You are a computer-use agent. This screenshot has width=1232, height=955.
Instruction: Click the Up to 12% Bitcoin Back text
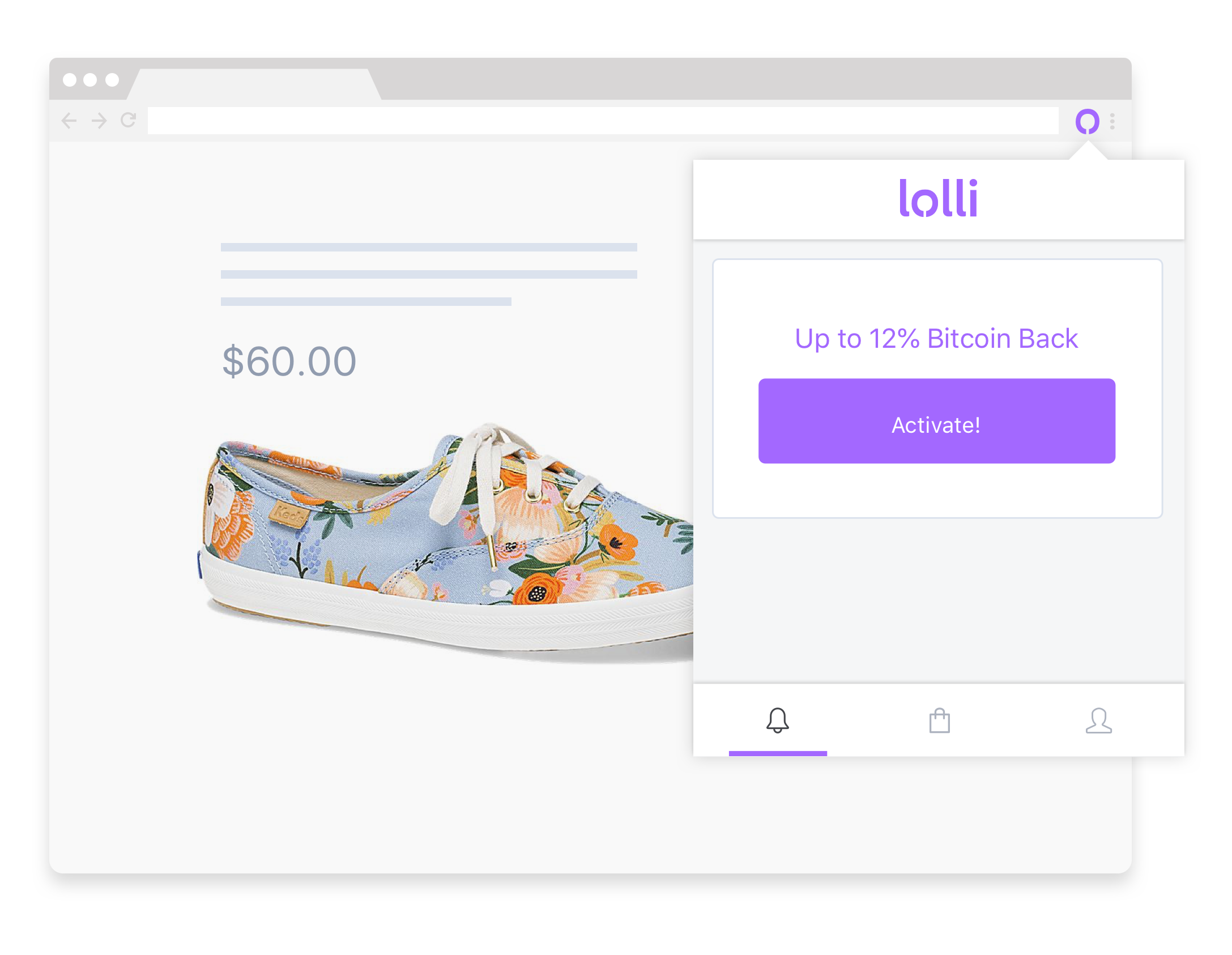click(936, 339)
